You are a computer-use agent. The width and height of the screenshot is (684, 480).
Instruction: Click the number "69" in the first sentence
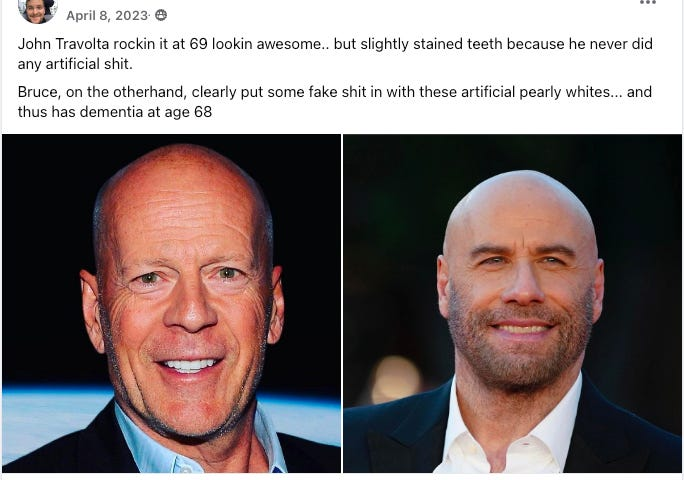198,46
